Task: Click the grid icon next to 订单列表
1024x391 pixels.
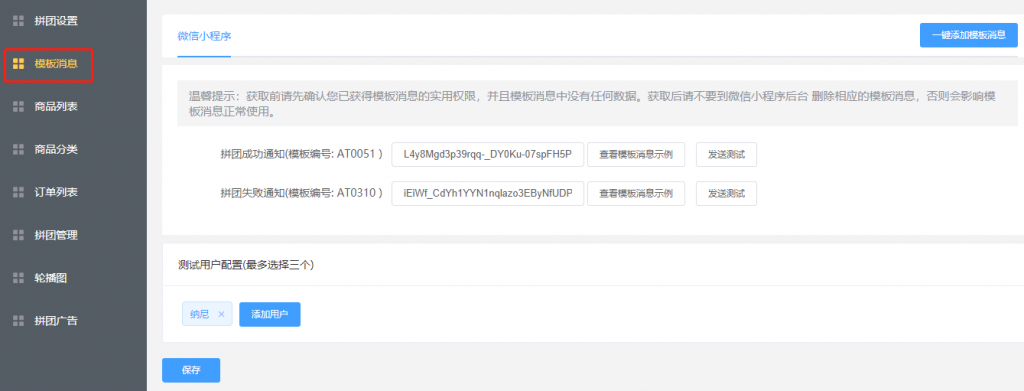Action: tap(18, 193)
